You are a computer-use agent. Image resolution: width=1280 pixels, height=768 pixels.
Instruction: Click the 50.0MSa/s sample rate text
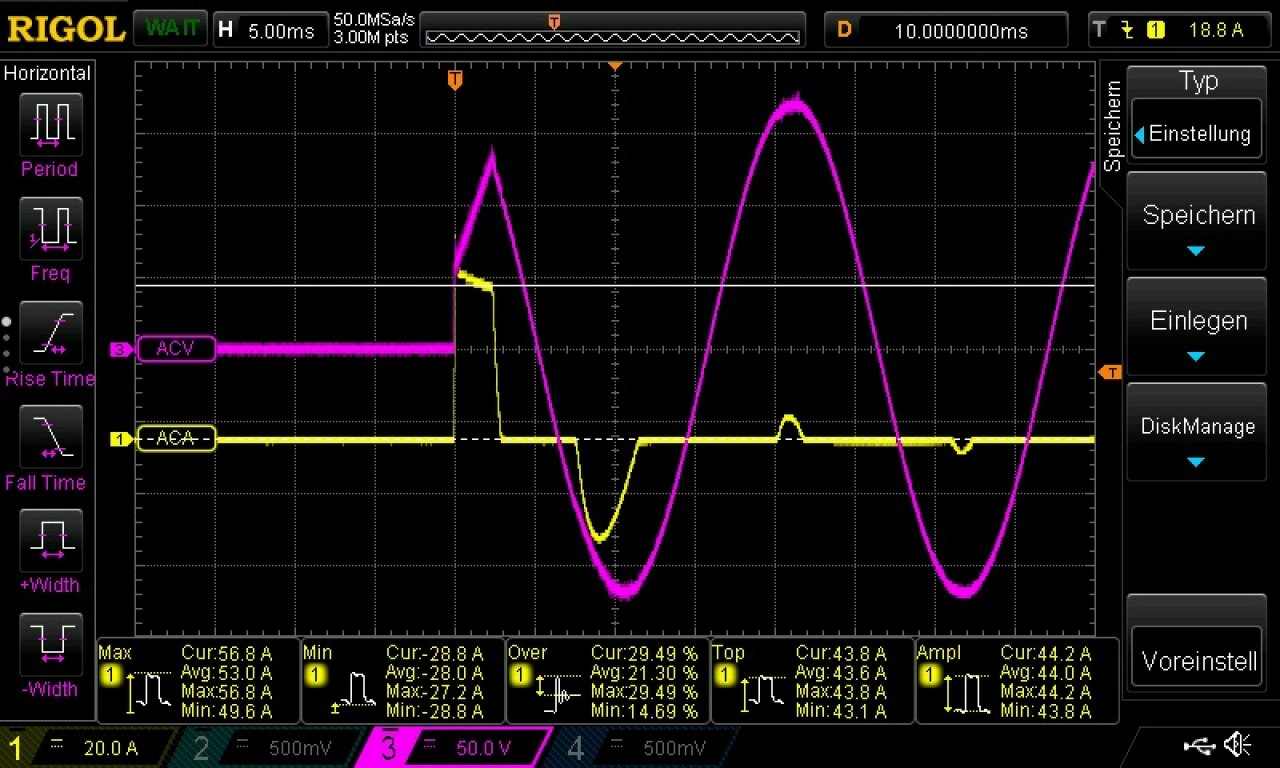pos(374,20)
